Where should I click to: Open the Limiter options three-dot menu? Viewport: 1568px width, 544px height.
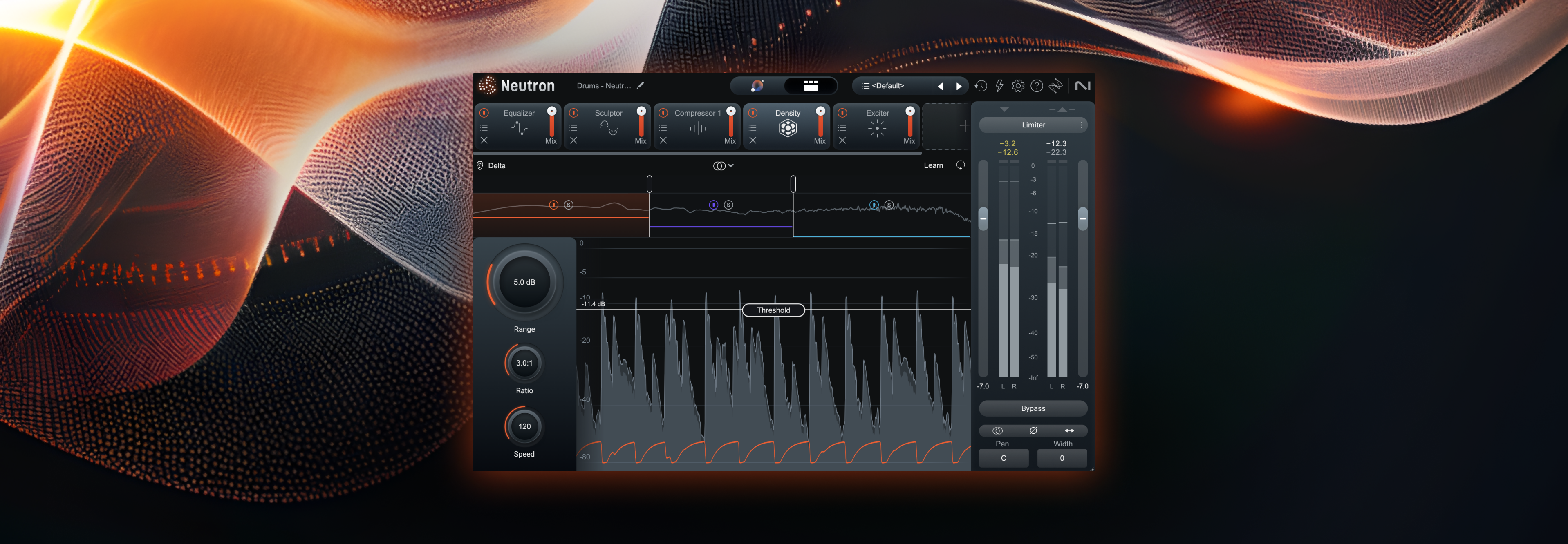[x=1081, y=125]
